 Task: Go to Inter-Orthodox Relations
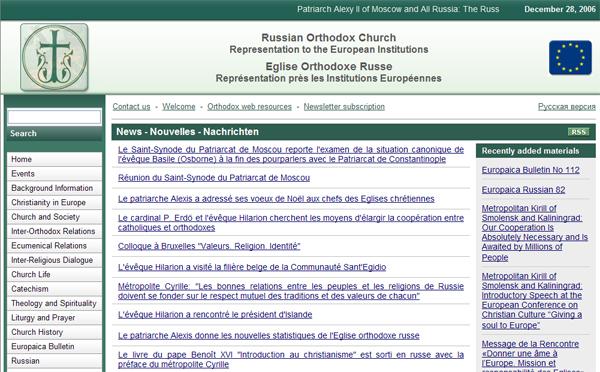[54, 231]
